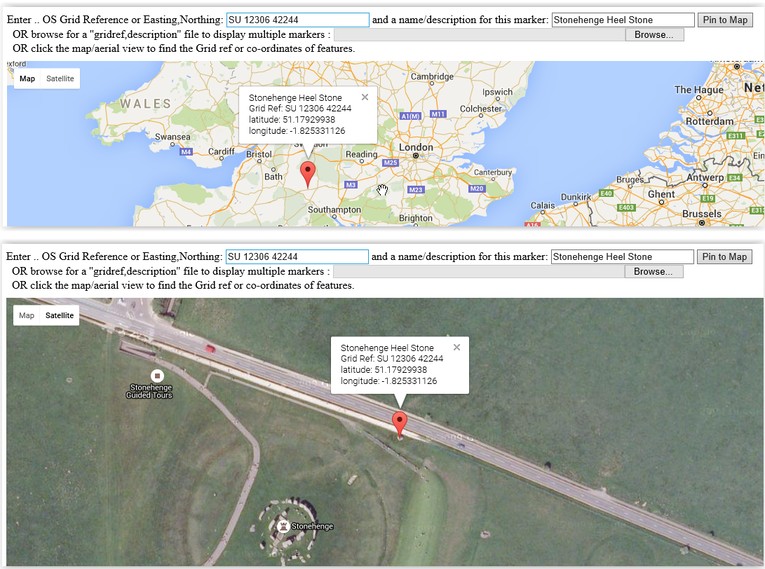Click the upper Browse... button
This screenshot has width=765, height=569.
point(654,35)
